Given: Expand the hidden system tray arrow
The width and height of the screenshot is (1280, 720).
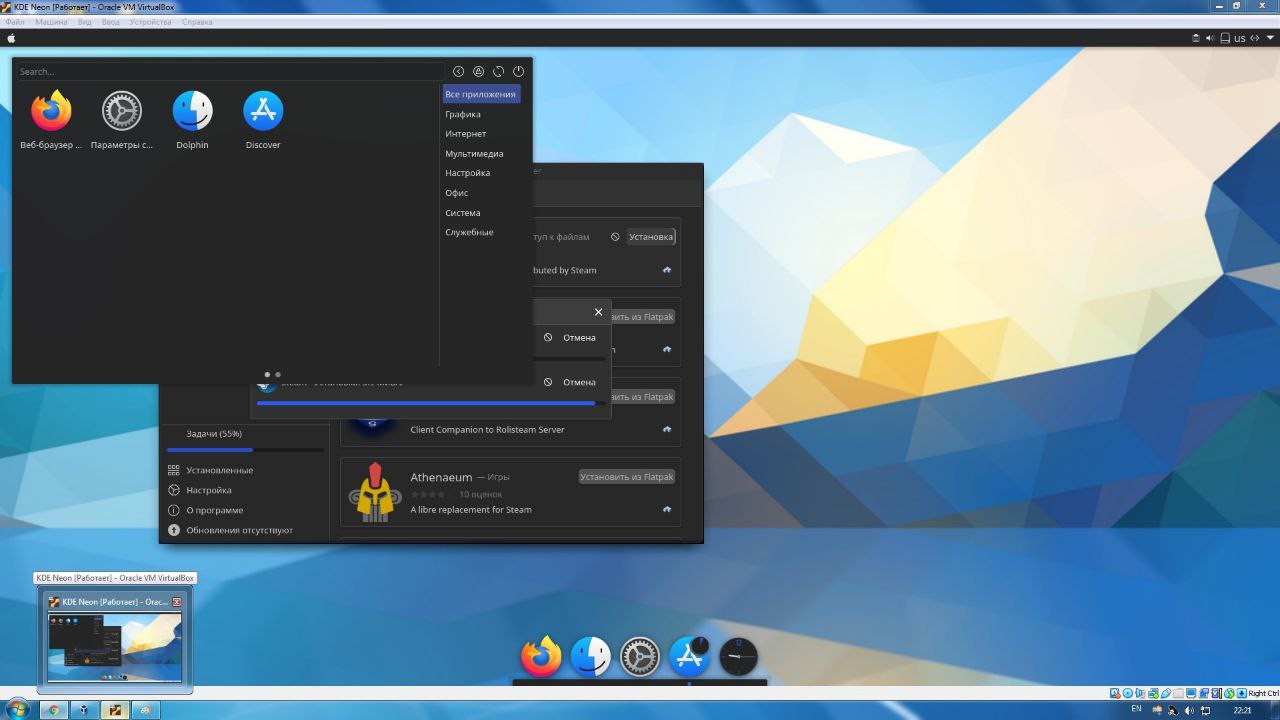Looking at the screenshot, I should [1270, 38].
